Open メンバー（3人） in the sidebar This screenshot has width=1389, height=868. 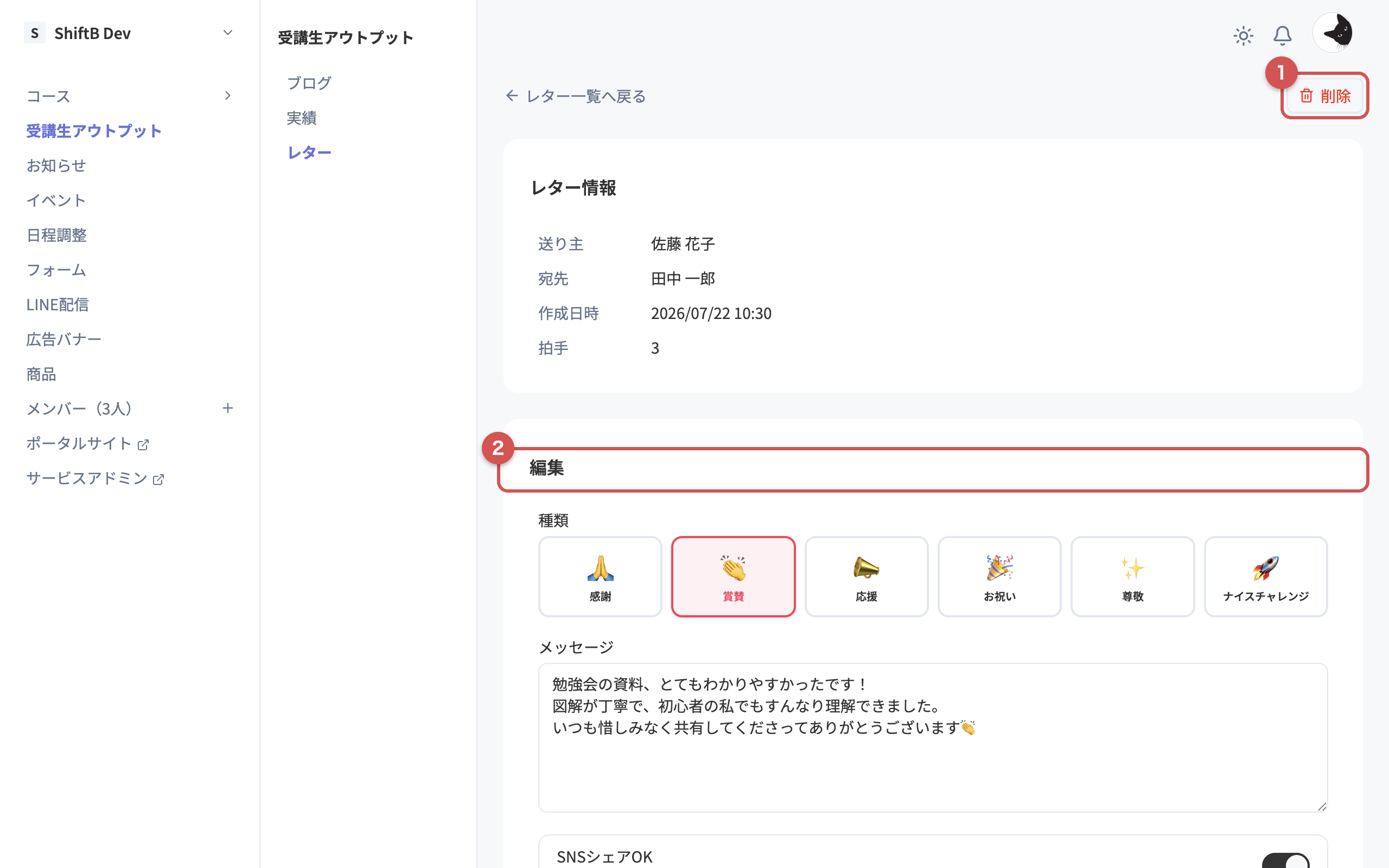click(x=79, y=409)
